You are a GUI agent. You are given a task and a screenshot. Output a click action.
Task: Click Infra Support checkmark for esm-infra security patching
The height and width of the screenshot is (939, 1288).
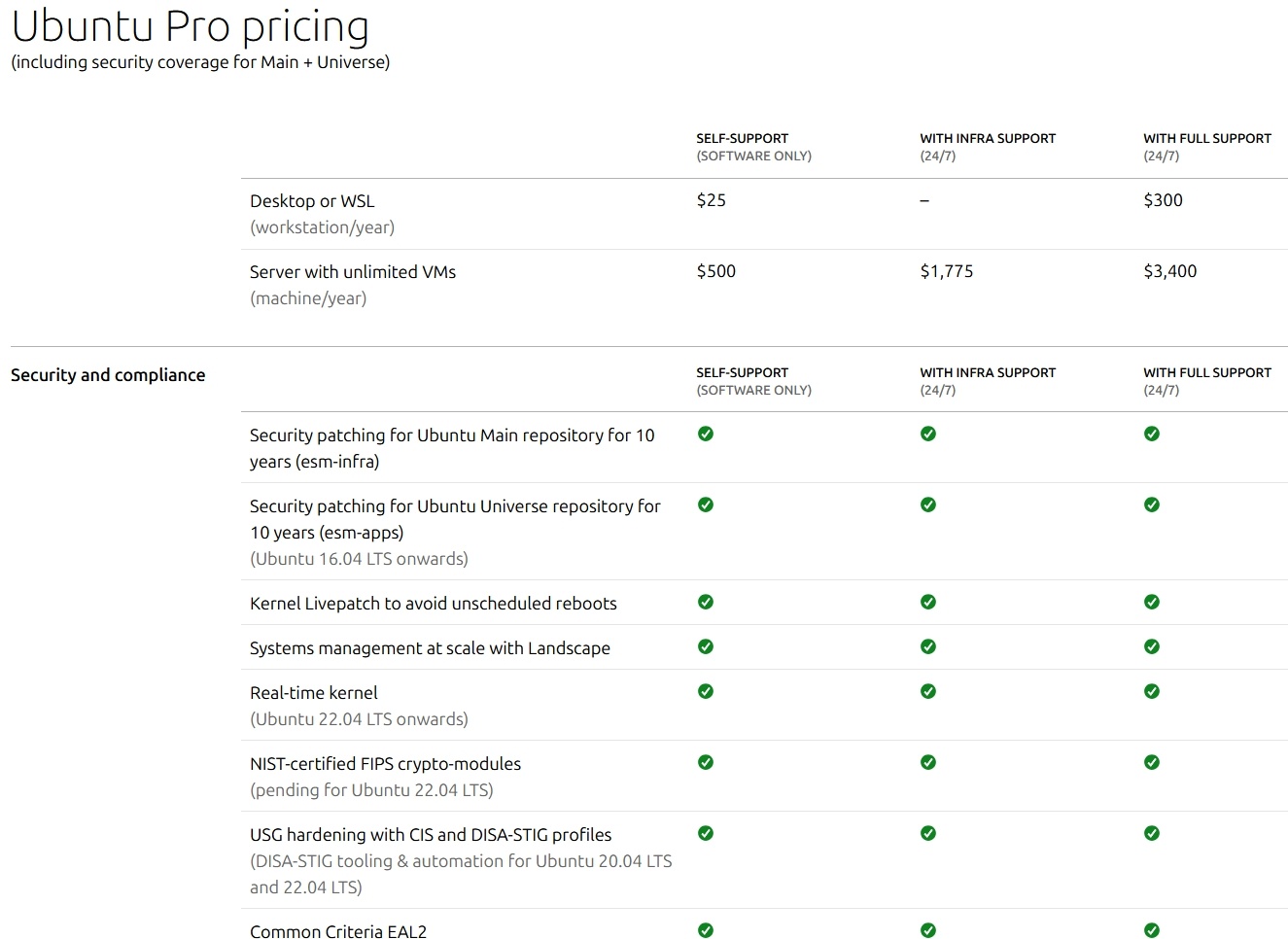tap(928, 434)
